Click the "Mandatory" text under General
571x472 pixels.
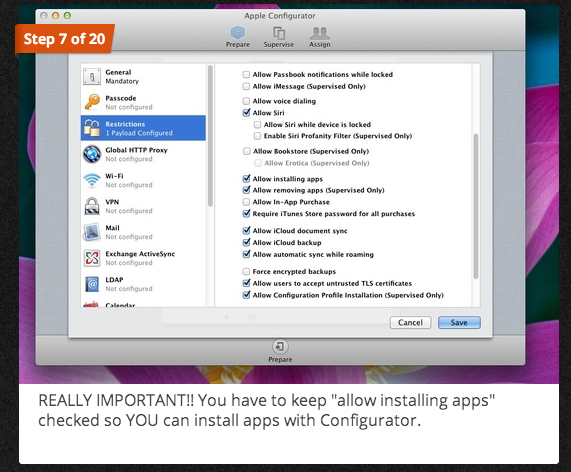pyautogui.click(x=122, y=81)
